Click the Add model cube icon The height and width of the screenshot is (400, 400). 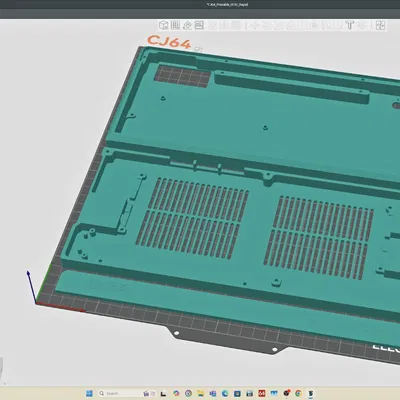click(163, 25)
